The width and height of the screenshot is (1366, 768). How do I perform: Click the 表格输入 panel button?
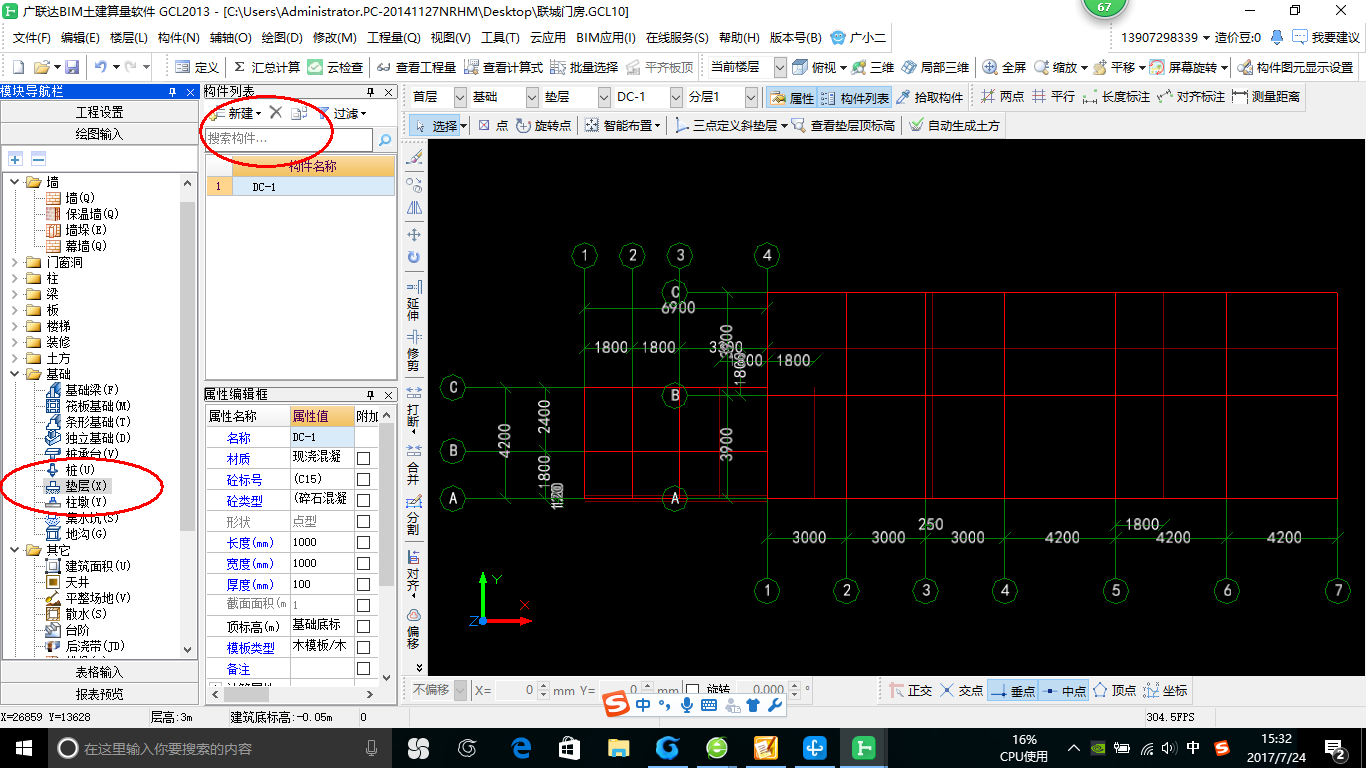click(x=99, y=672)
